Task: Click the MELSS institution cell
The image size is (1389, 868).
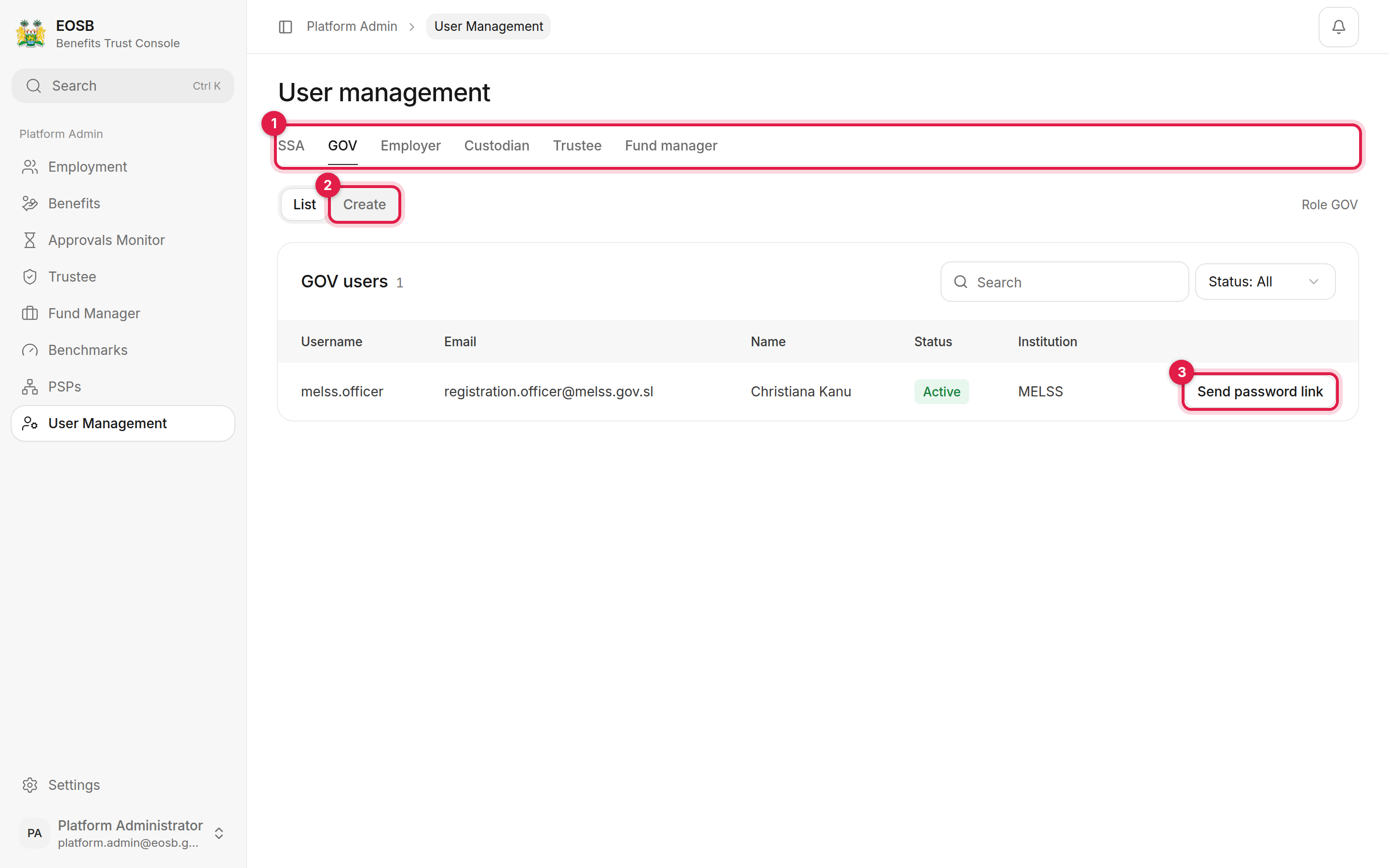Action: coord(1040,392)
